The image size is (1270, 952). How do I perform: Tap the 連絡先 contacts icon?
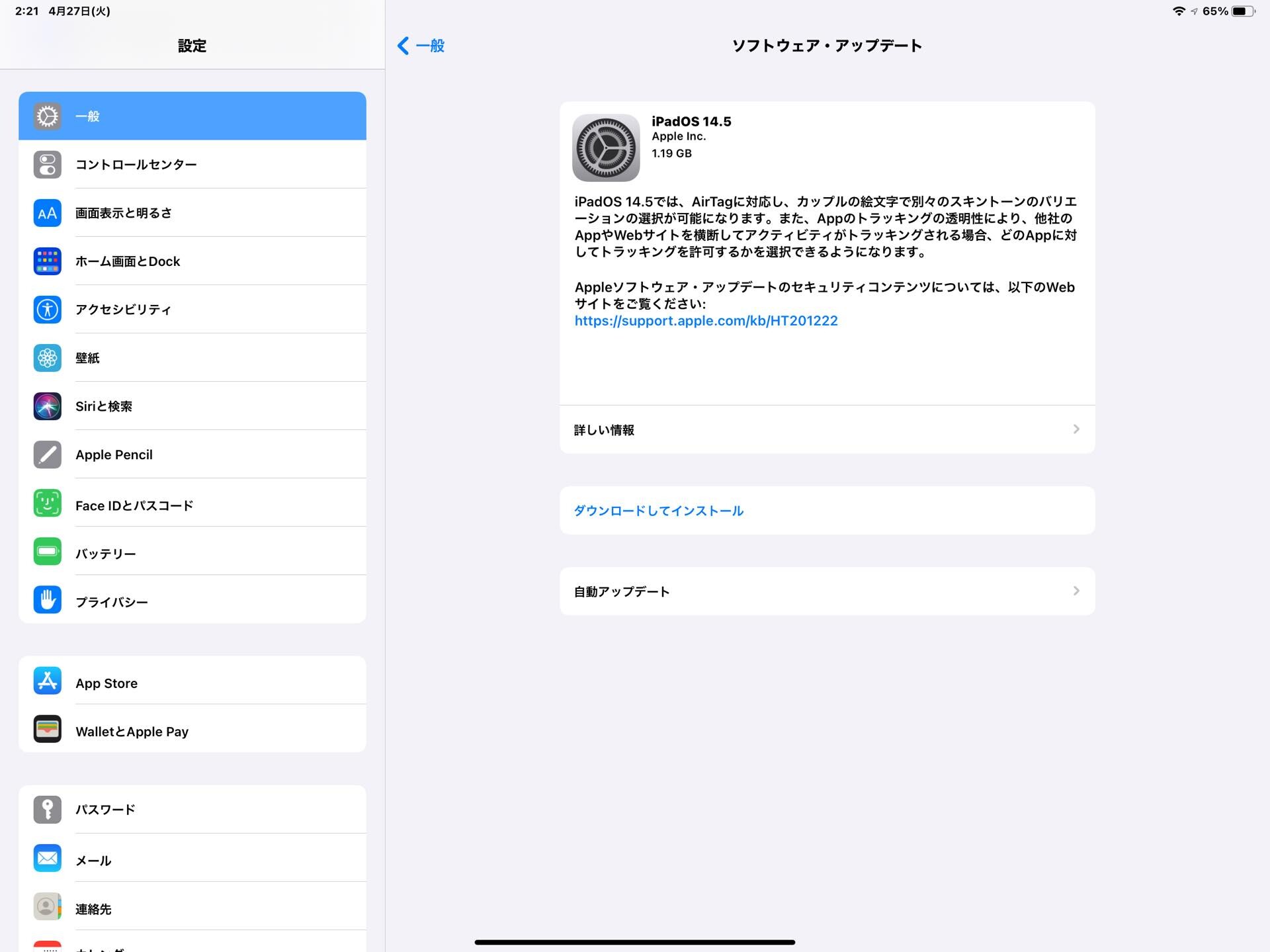click(x=47, y=906)
